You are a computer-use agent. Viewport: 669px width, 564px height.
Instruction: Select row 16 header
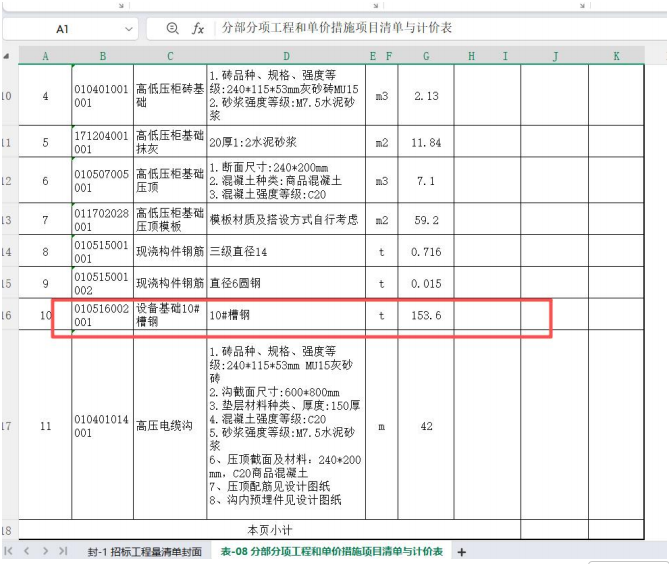point(9,316)
